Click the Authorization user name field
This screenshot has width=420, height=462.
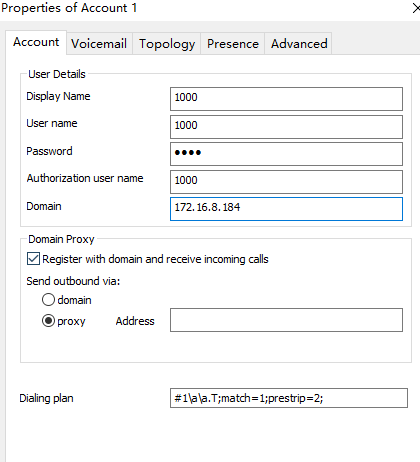pyautogui.click(x=286, y=182)
